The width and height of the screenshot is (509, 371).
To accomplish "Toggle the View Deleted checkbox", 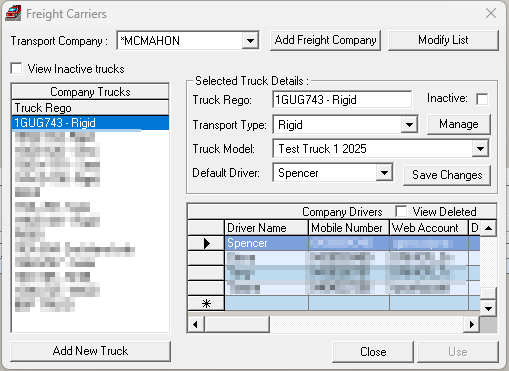I will 401,211.
